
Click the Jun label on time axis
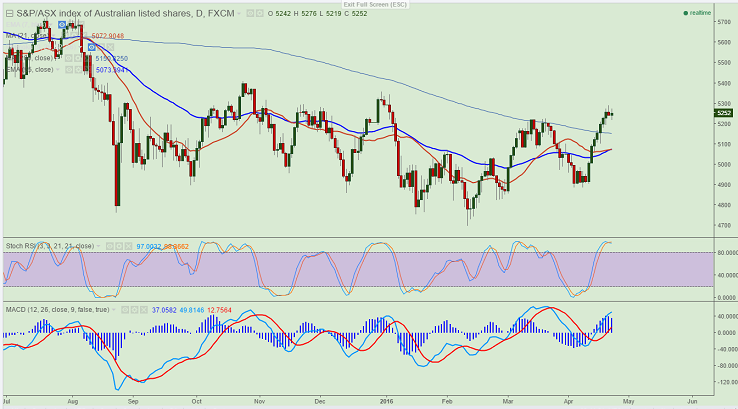[692, 402]
